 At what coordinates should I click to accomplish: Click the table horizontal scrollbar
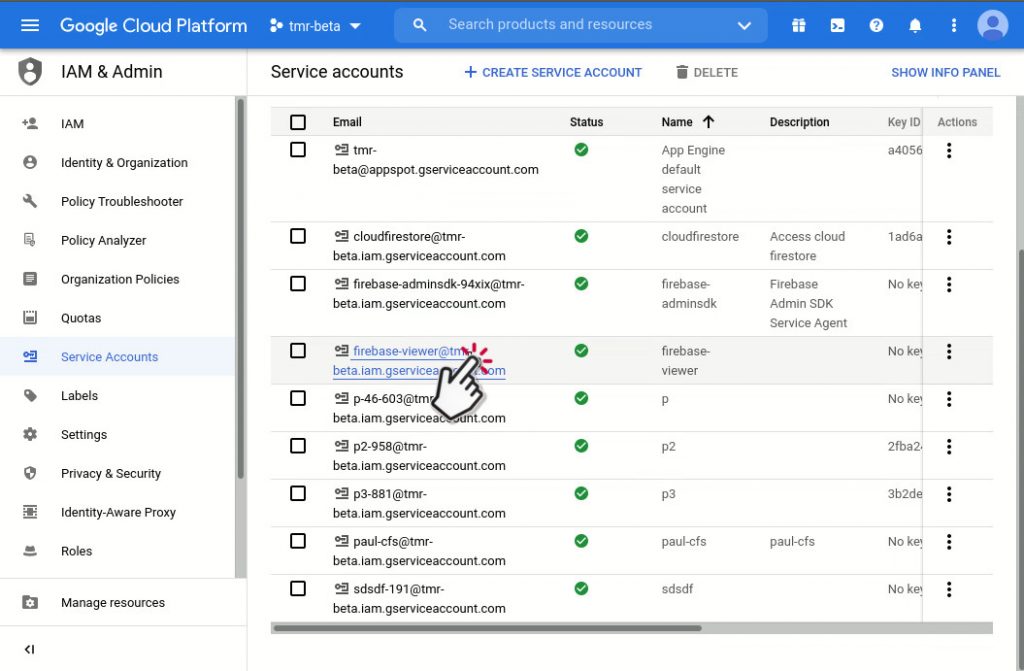487,628
